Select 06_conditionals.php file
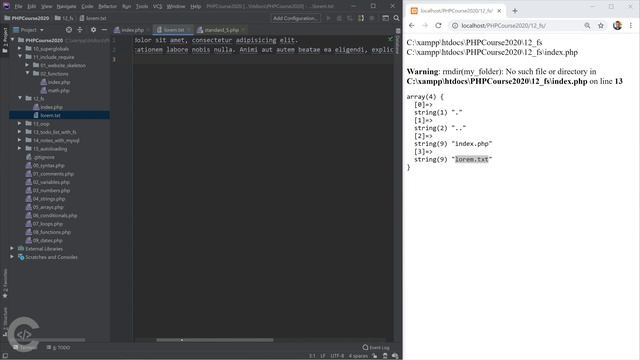 pyautogui.click(x=51, y=216)
